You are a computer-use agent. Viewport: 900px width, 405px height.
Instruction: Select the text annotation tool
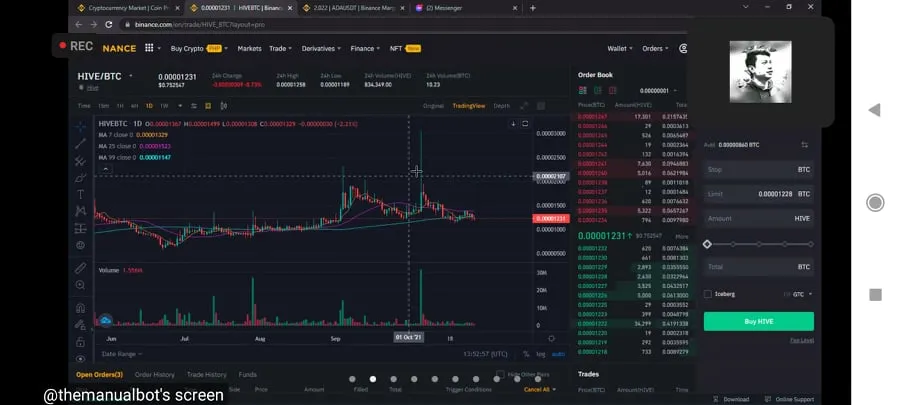pos(80,194)
